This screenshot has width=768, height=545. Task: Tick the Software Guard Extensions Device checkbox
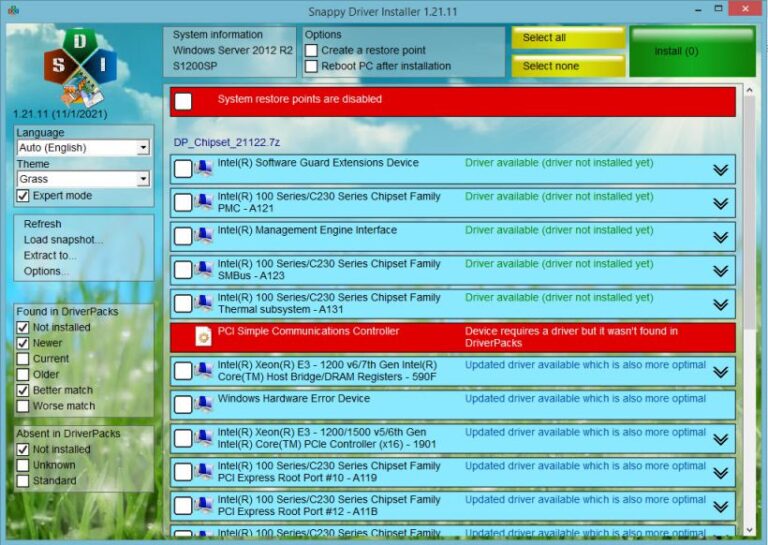(x=183, y=169)
